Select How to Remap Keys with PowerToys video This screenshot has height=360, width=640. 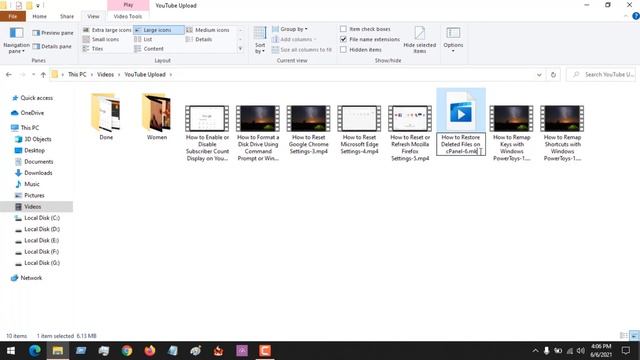click(511, 133)
